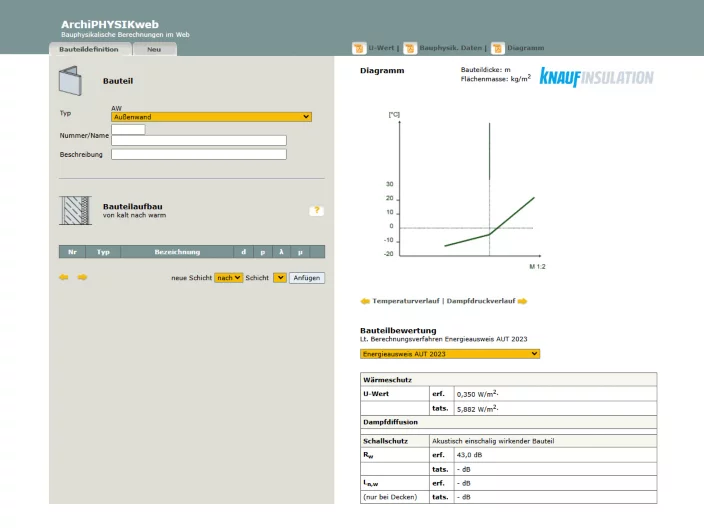Click the Nummer/Name short input field
This screenshot has width=704, height=528.
[128, 129]
